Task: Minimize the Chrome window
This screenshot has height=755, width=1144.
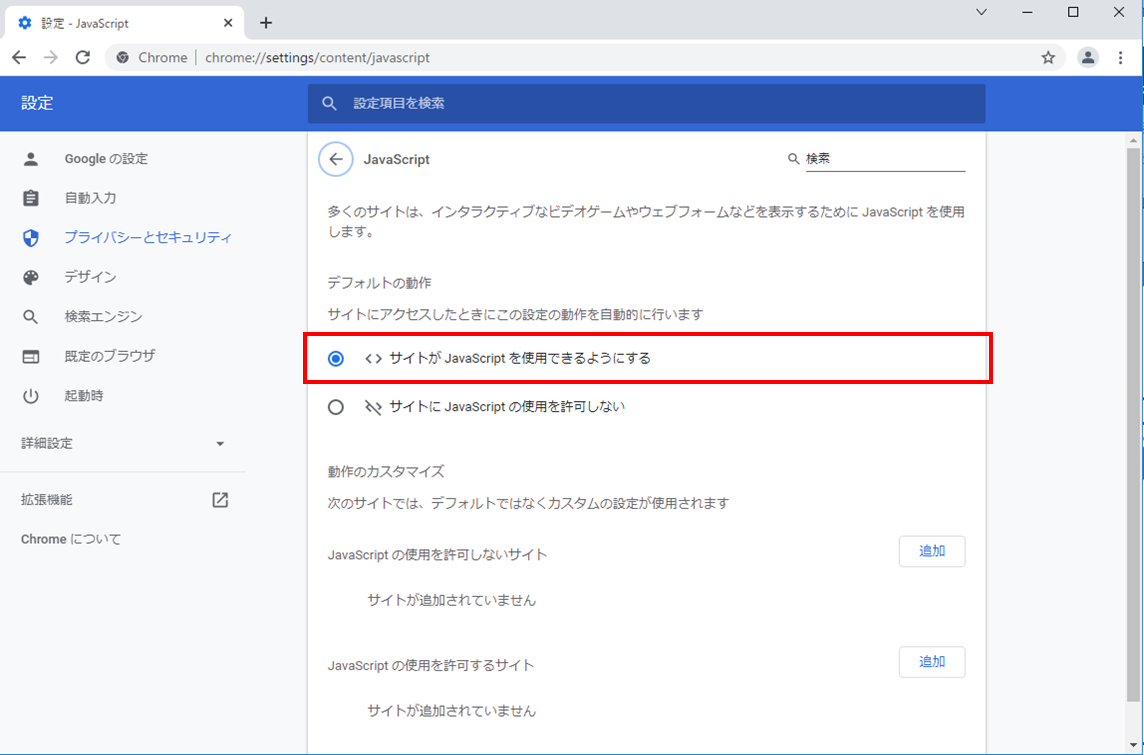Action: pyautogui.click(x=1027, y=12)
